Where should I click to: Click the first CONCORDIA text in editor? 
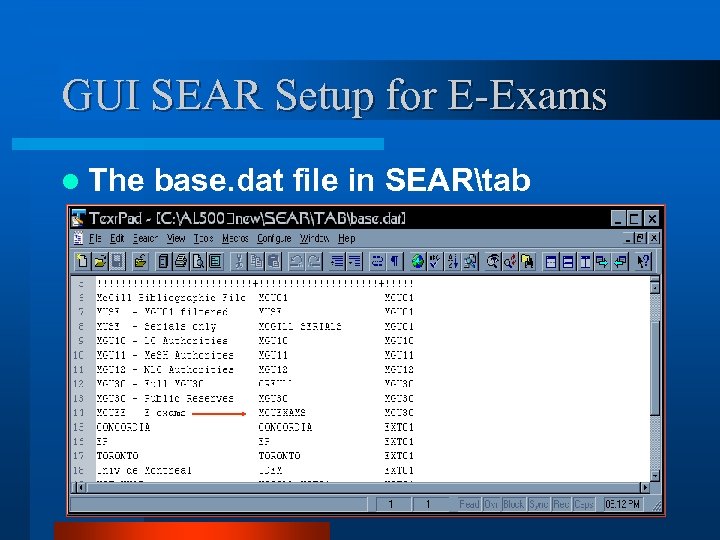(123, 427)
